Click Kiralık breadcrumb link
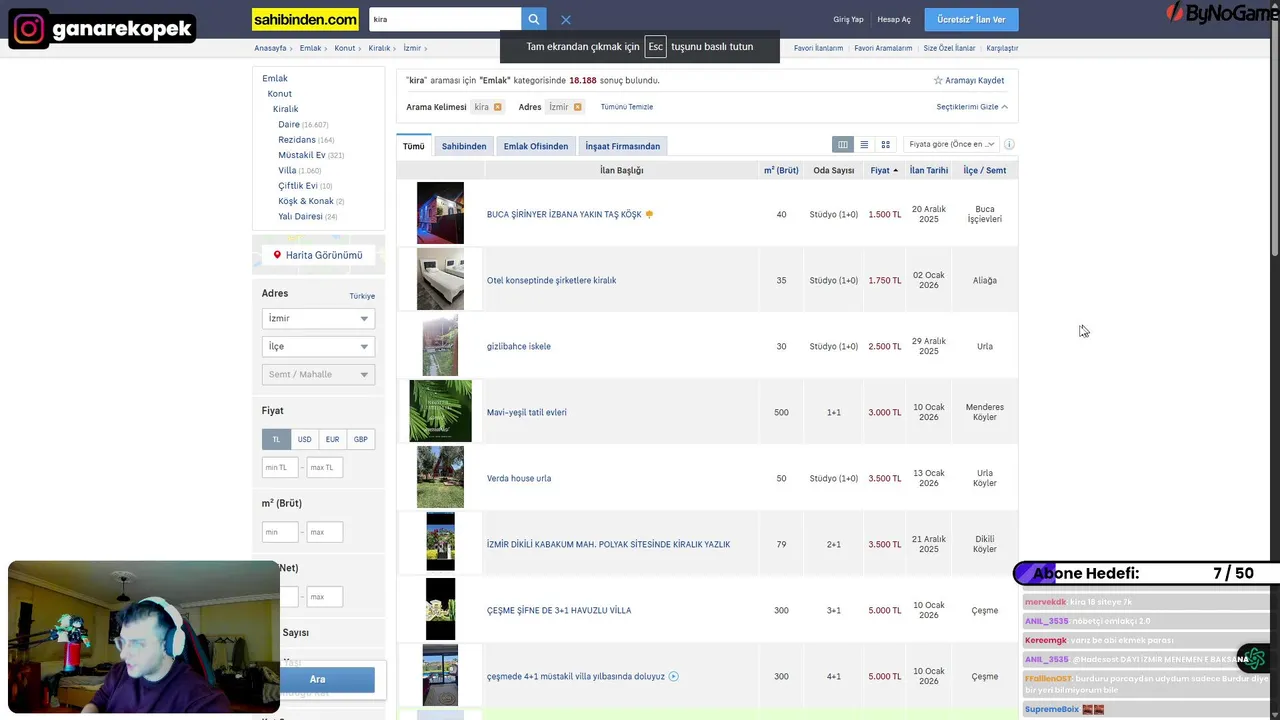 click(x=379, y=48)
